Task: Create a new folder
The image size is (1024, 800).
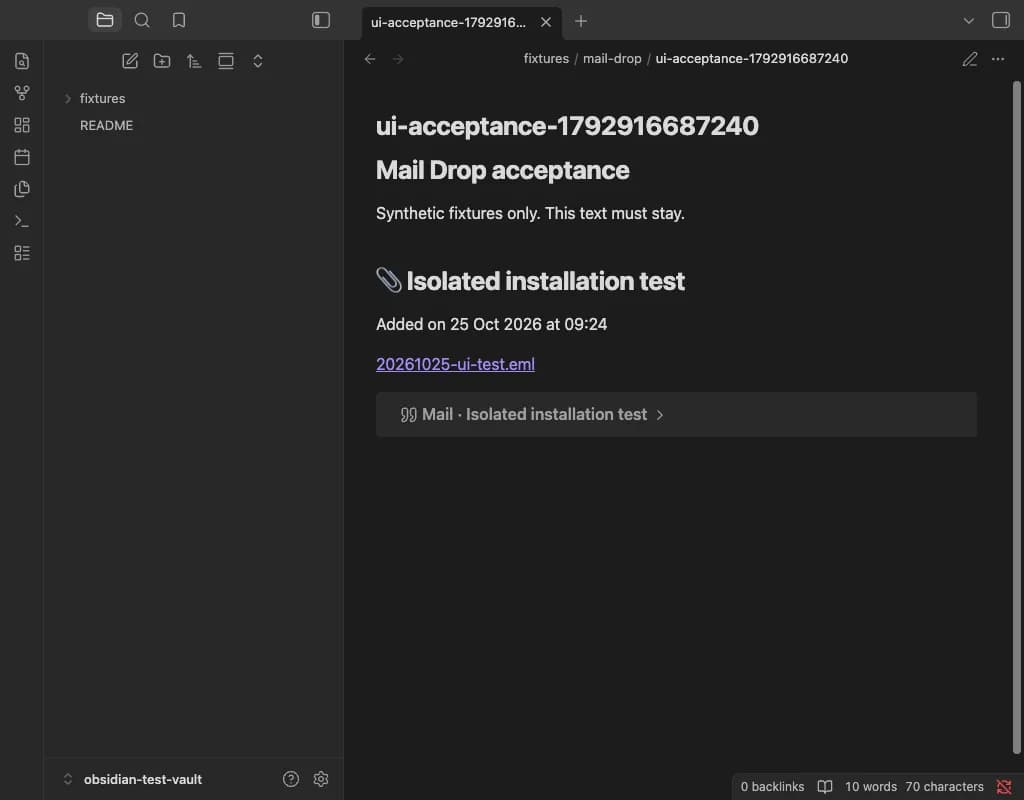Action: [x=162, y=61]
